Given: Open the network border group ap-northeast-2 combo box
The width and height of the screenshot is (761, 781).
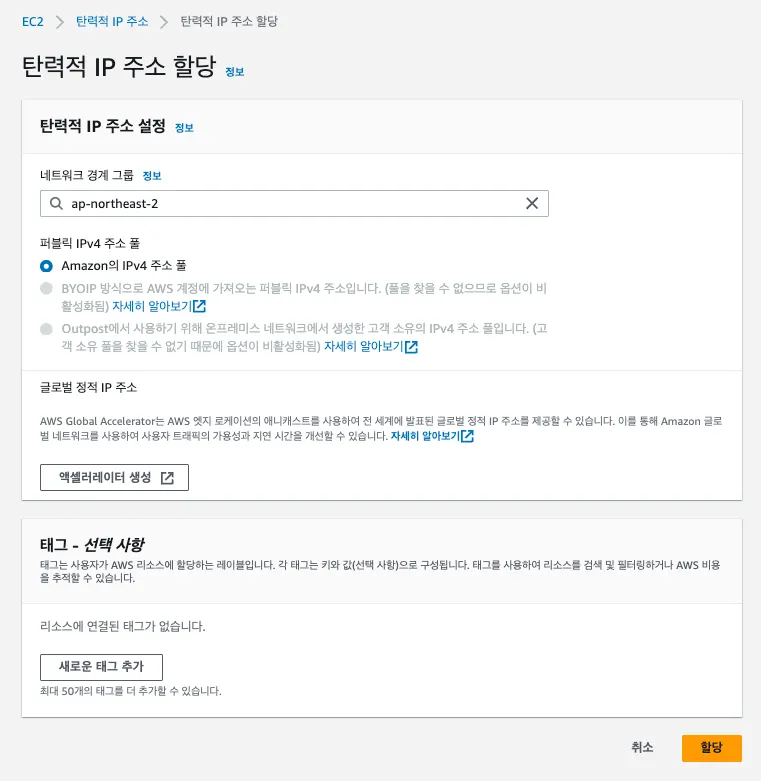Looking at the screenshot, I should click(x=290, y=204).
